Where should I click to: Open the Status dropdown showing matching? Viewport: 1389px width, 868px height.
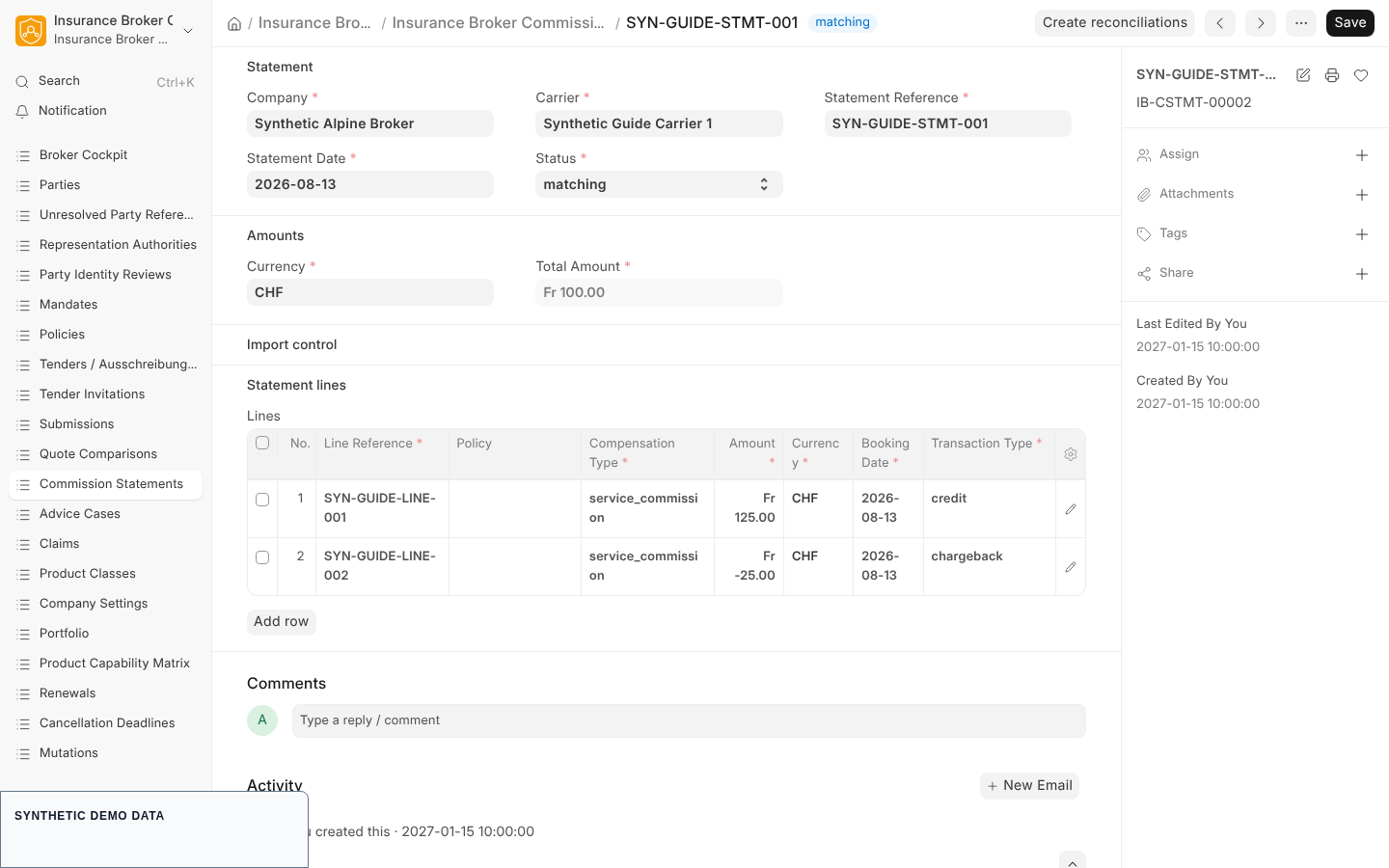pos(659,184)
